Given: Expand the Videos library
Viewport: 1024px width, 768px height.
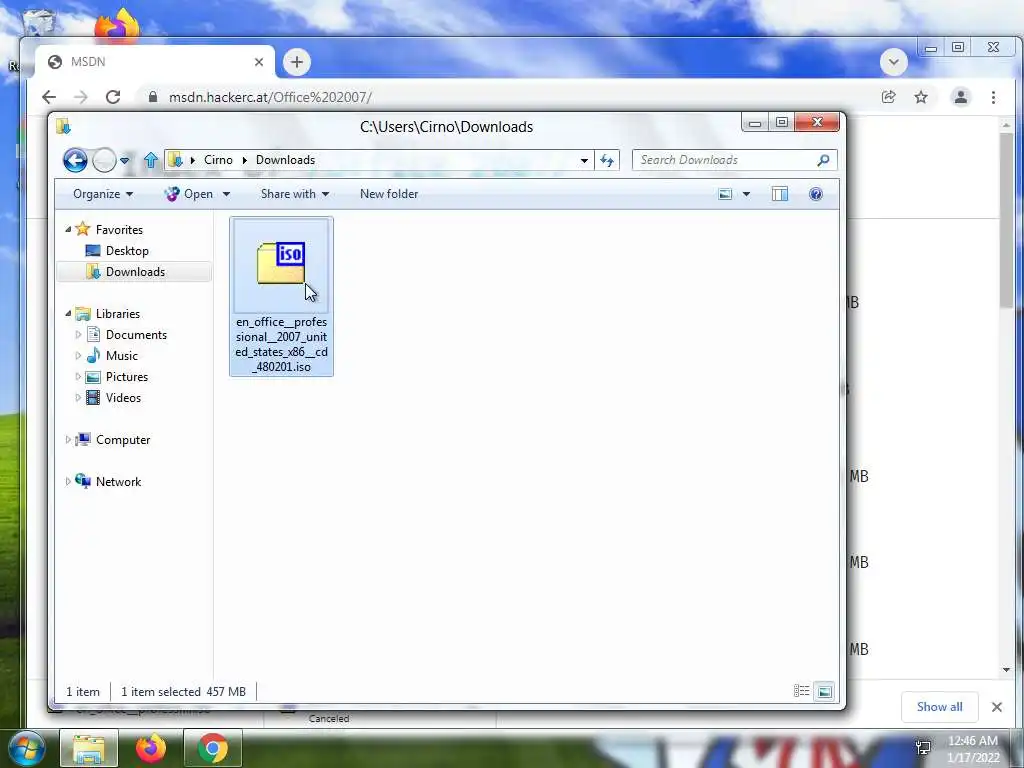Looking at the screenshot, I should tap(78, 398).
